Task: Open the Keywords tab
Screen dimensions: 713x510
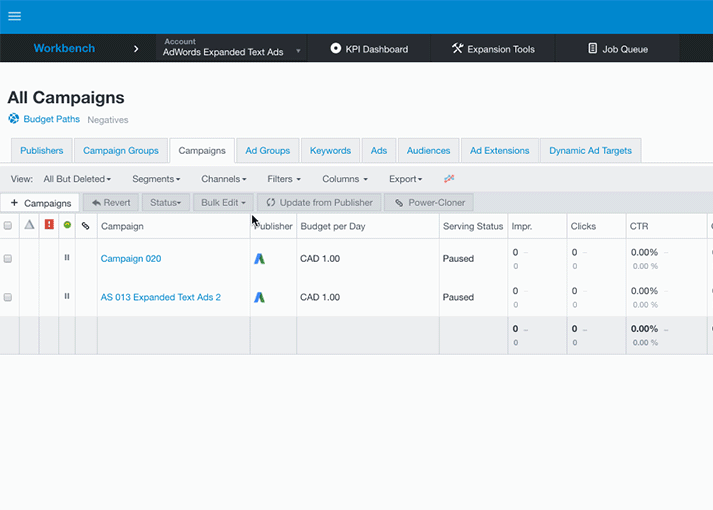Action: [x=330, y=151]
